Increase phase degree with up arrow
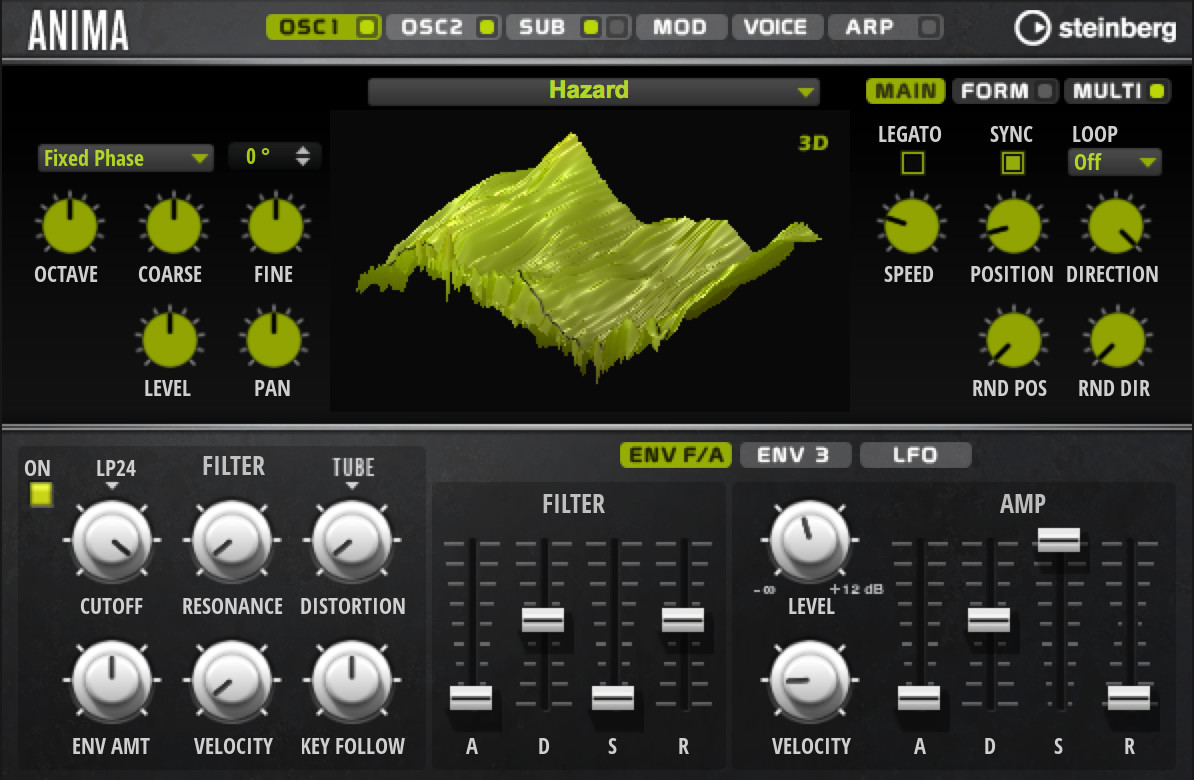 click(x=302, y=150)
